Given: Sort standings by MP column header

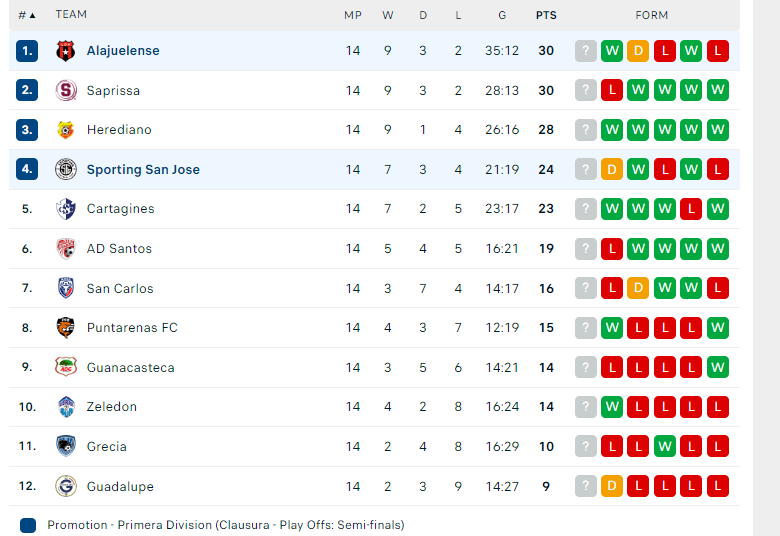Looking at the screenshot, I should (353, 15).
